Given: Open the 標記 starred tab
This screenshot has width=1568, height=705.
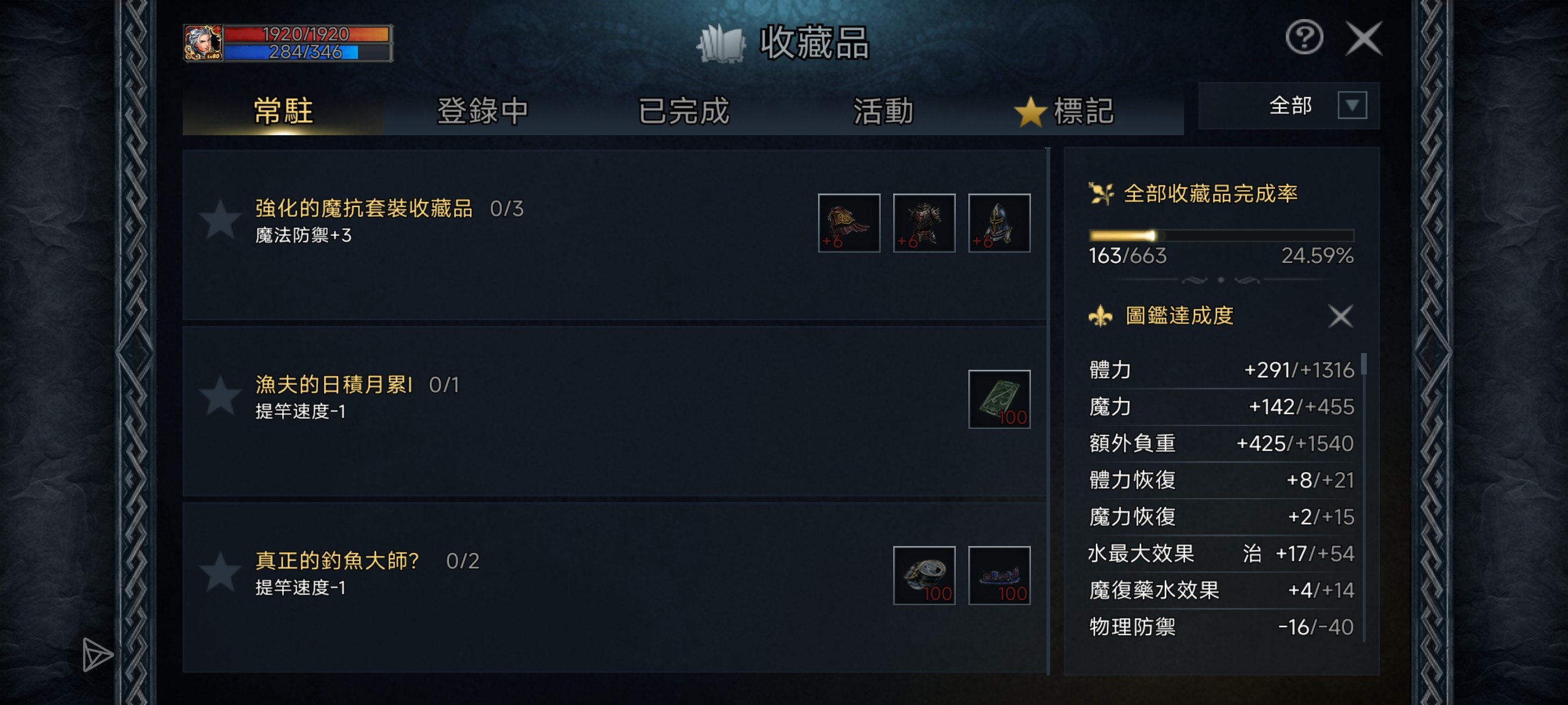Looking at the screenshot, I should (x=1064, y=111).
